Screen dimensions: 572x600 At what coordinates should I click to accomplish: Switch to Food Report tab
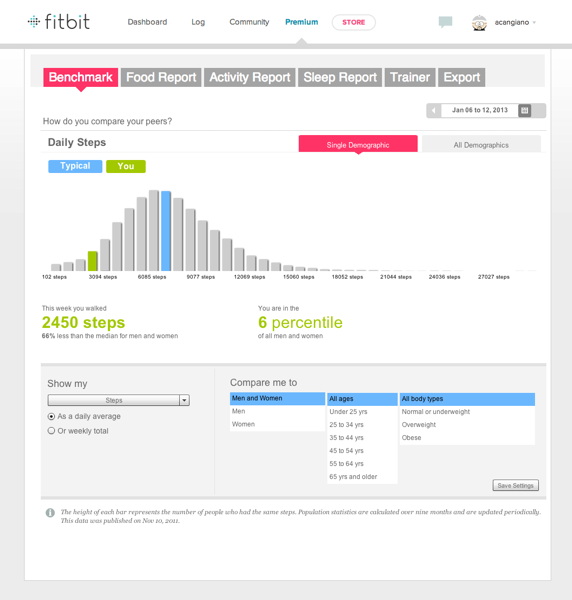click(x=161, y=77)
